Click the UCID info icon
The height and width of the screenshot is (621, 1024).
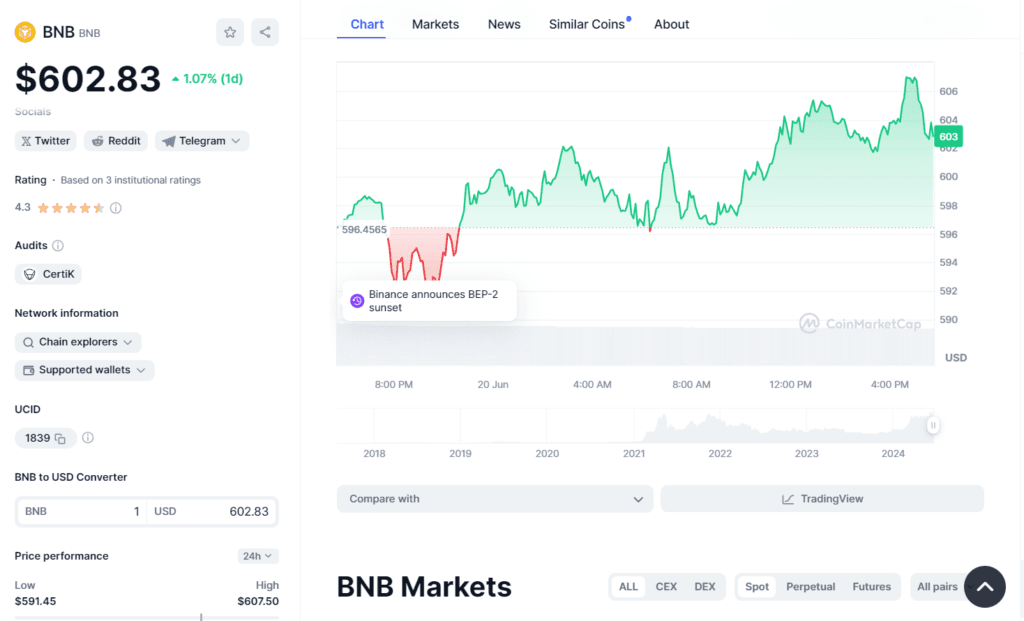click(88, 438)
